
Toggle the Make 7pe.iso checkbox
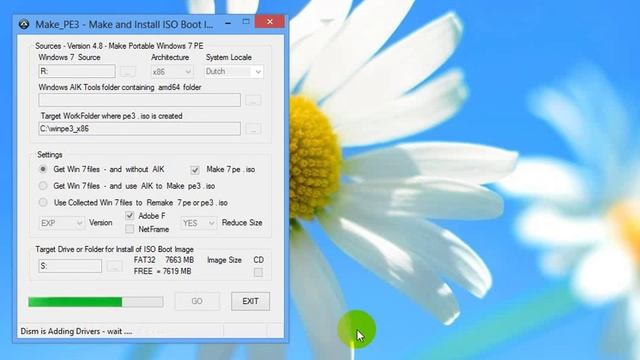(x=195, y=170)
